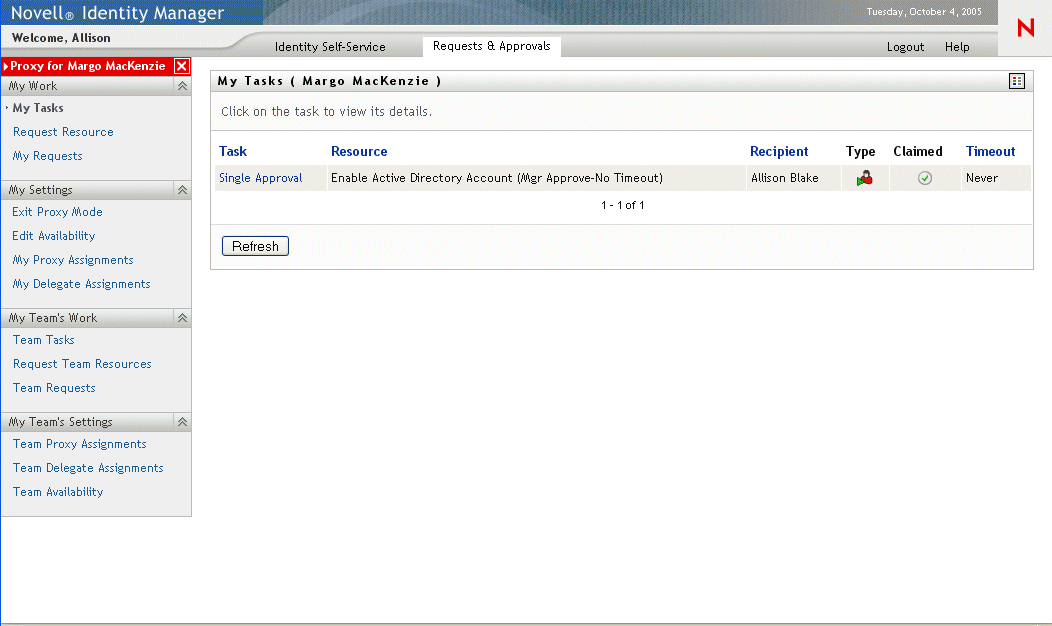The height and width of the screenshot is (626, 1052).
Task: Collapse the My Team's Work section
Action: point(182,318)
